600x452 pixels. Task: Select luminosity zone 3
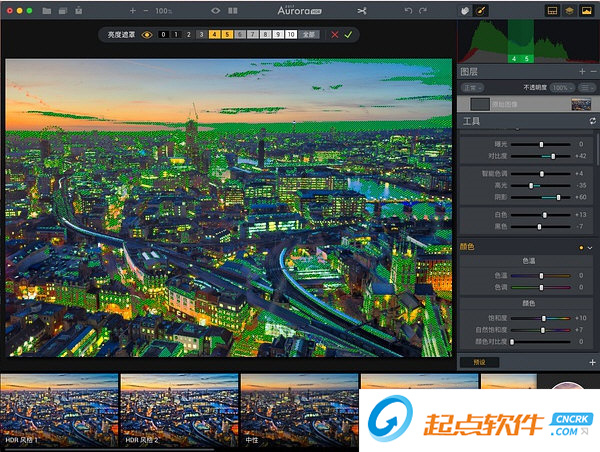click(x=202, y=34)
